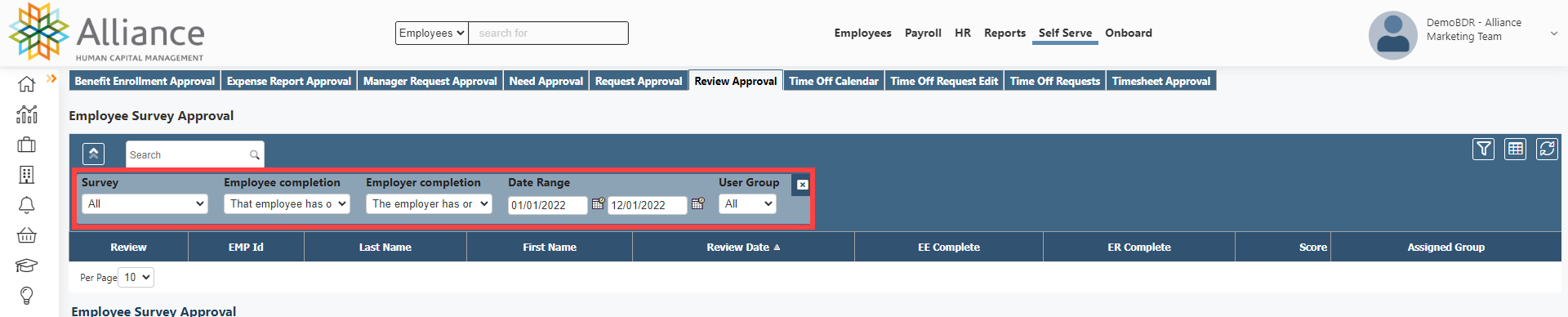Open the Reports top menu
The height and width of the screenshot is (317, 1568).
pos(1004,33)
